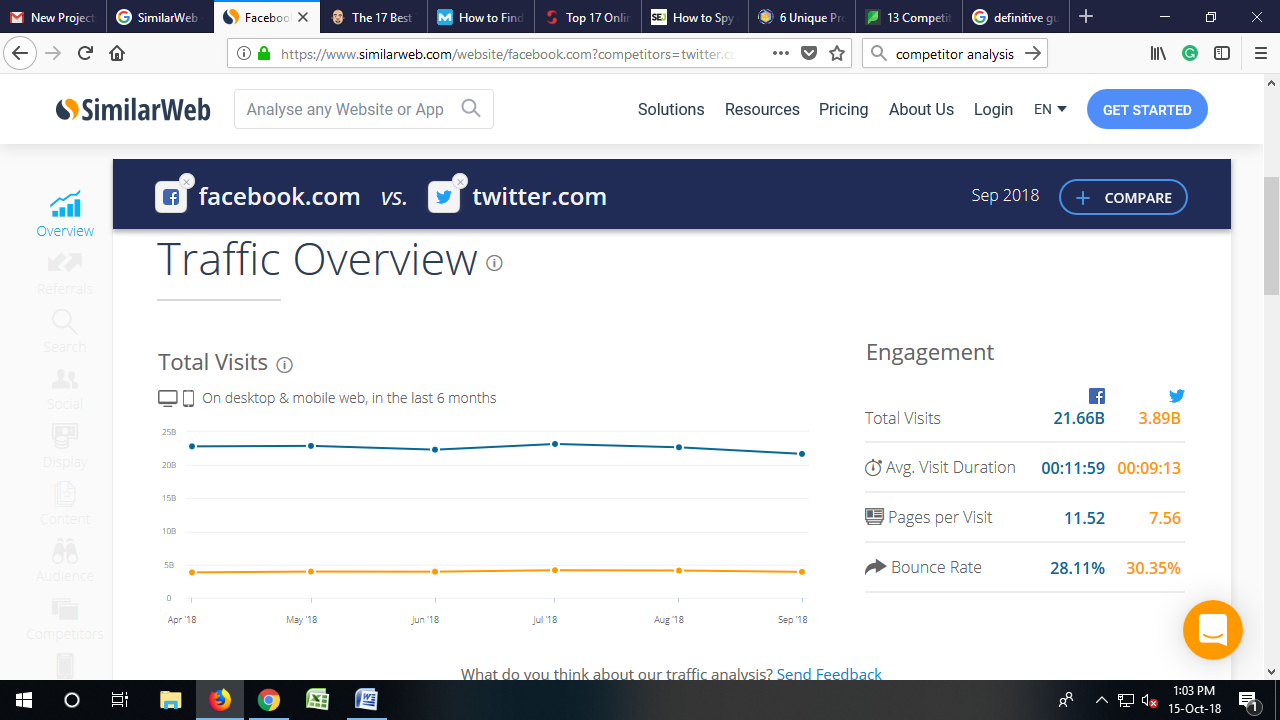Viewport: 1280px width, 720px height.
Task: Toggle Firefox sidebar view
Action: (1222, 53)
